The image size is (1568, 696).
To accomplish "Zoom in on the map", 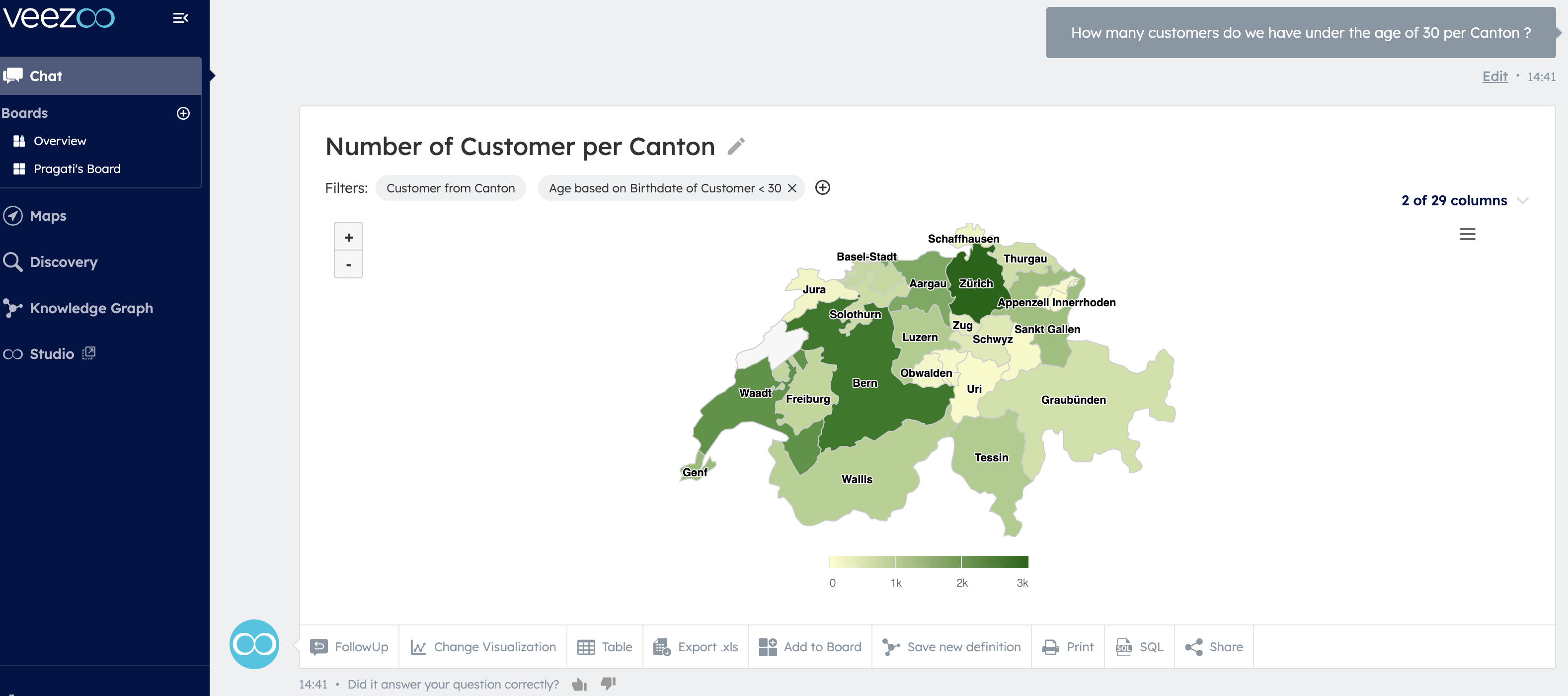I will 348,237.
